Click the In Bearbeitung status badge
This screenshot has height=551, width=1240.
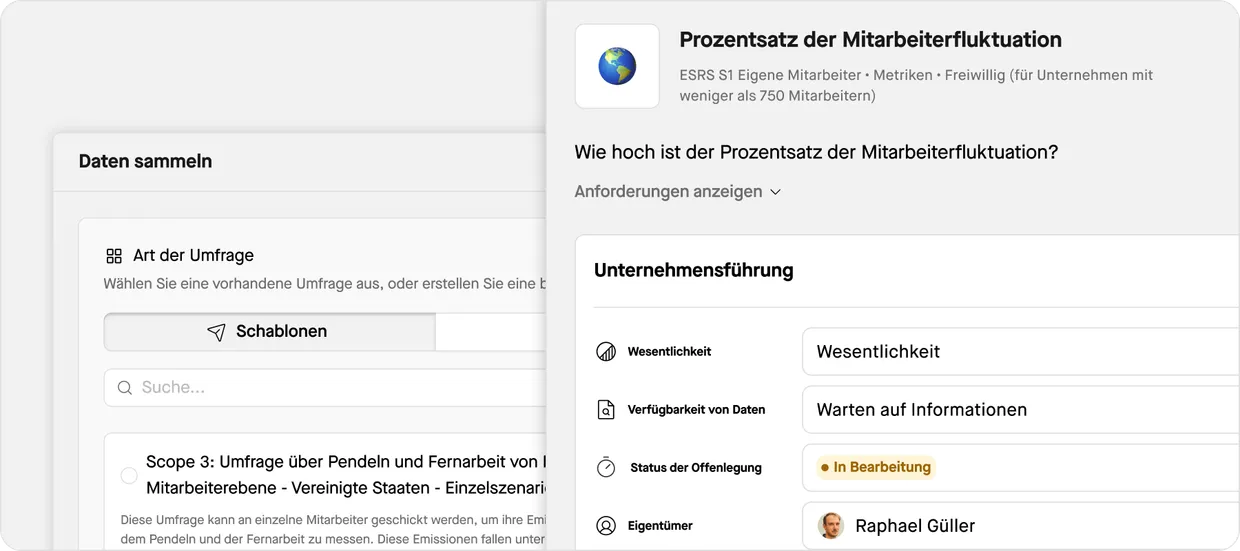876,467
